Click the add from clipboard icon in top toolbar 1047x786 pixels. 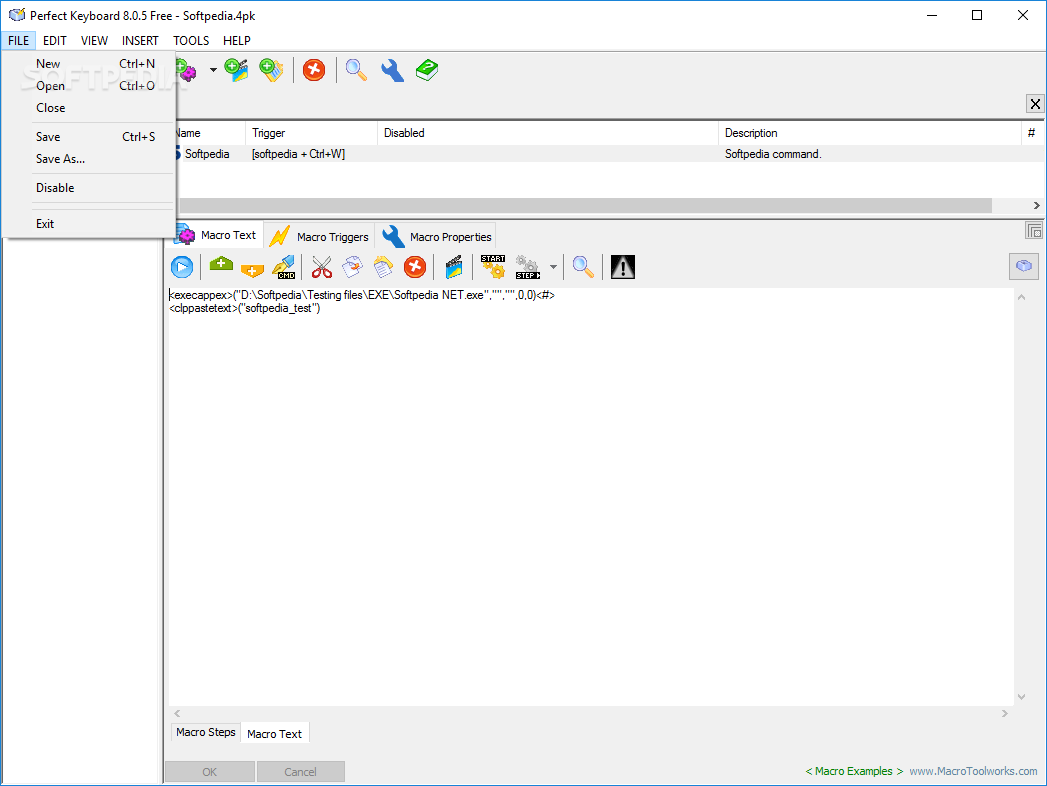(x=271, y=69)
